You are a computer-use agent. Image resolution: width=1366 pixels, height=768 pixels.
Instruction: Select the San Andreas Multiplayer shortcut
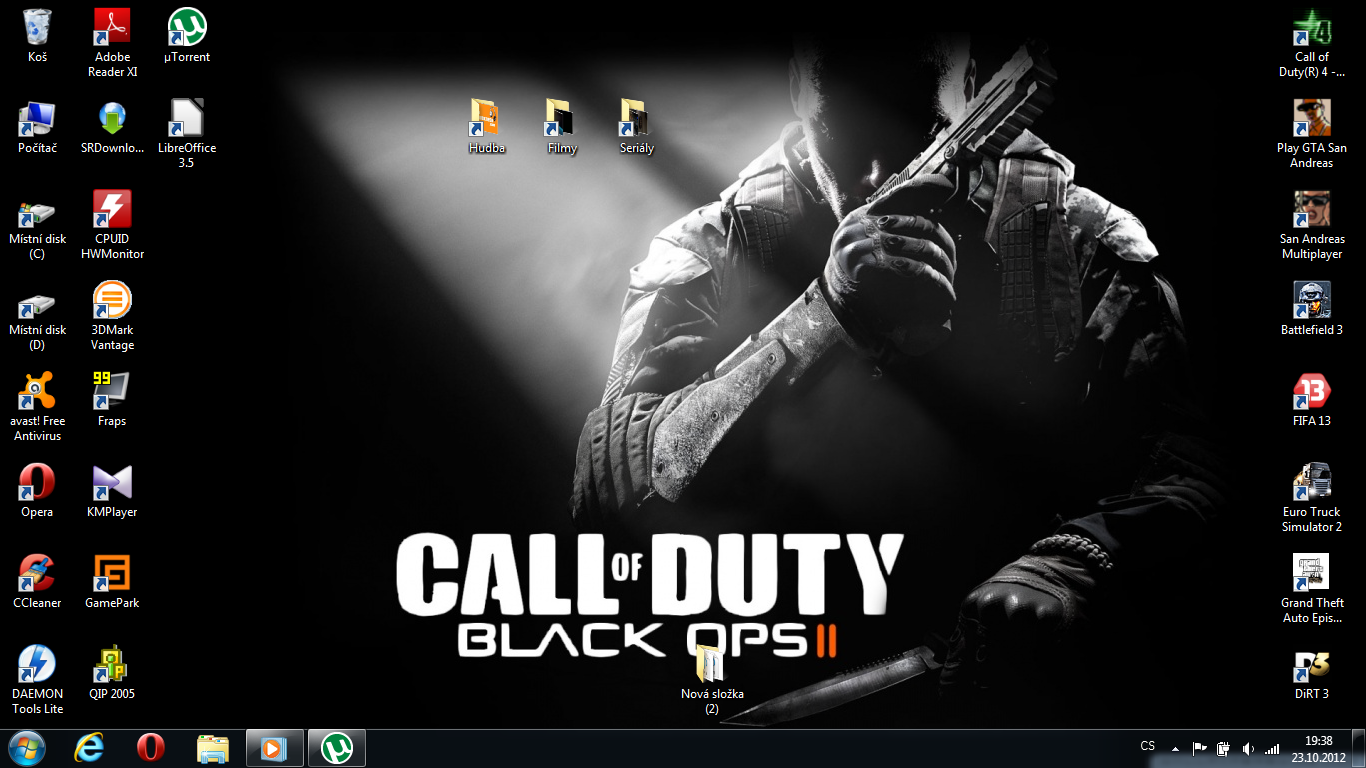pos(1312,225)
